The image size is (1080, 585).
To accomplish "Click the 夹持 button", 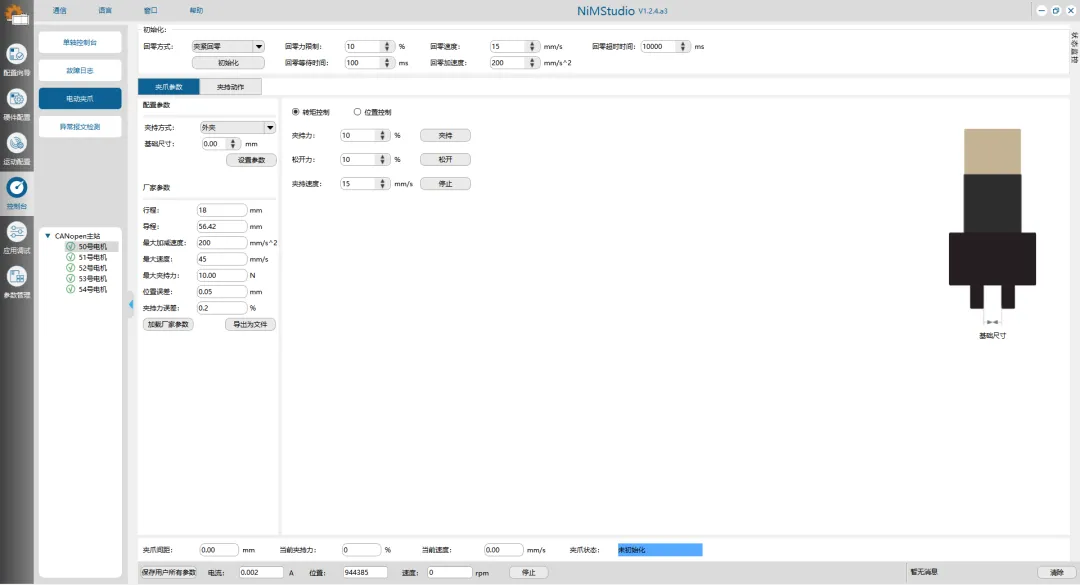I will (446, 136).
